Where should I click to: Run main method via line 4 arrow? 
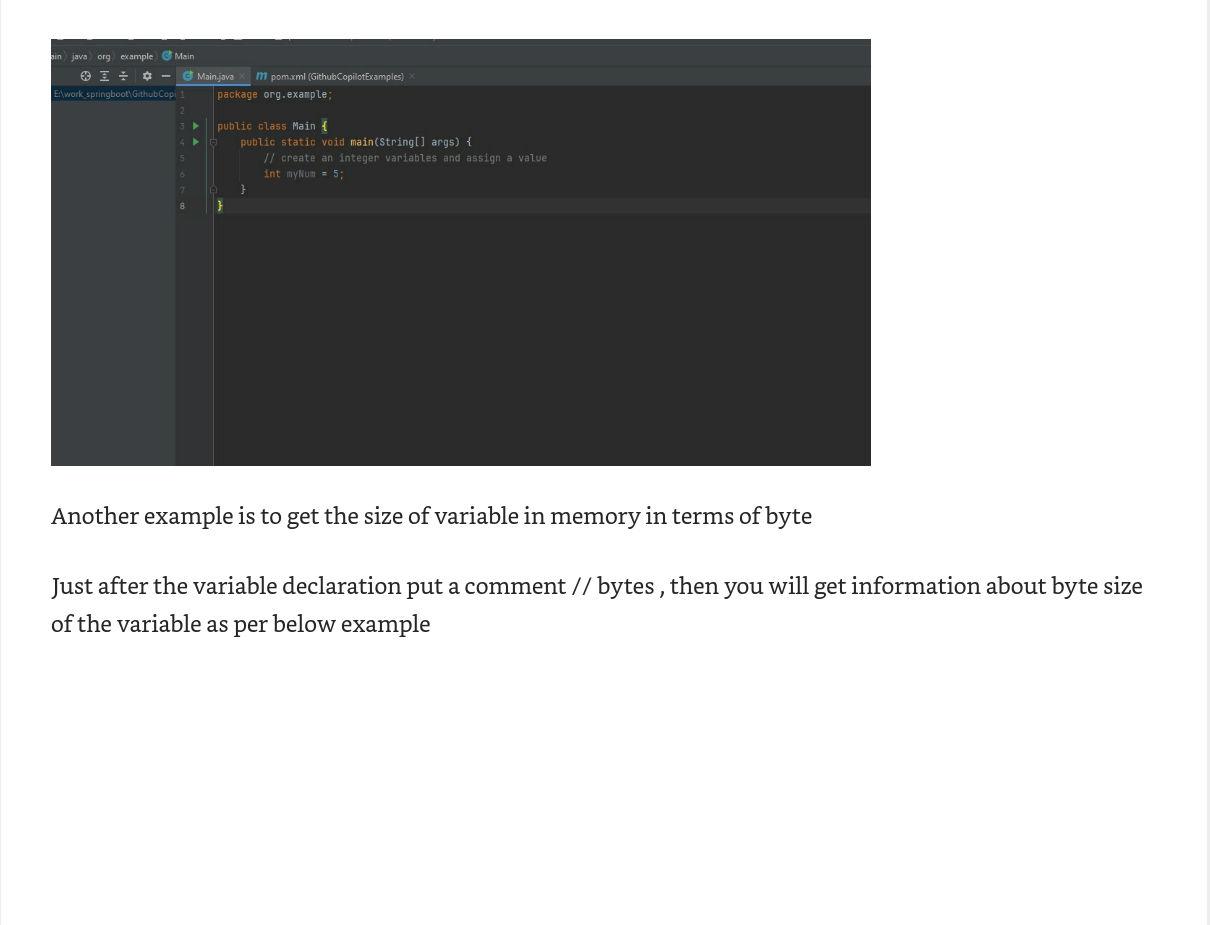pos(196,142)
